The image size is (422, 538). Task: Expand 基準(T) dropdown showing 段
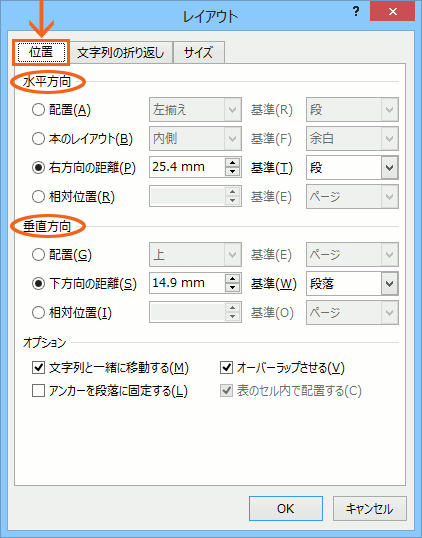coord(352,168)
